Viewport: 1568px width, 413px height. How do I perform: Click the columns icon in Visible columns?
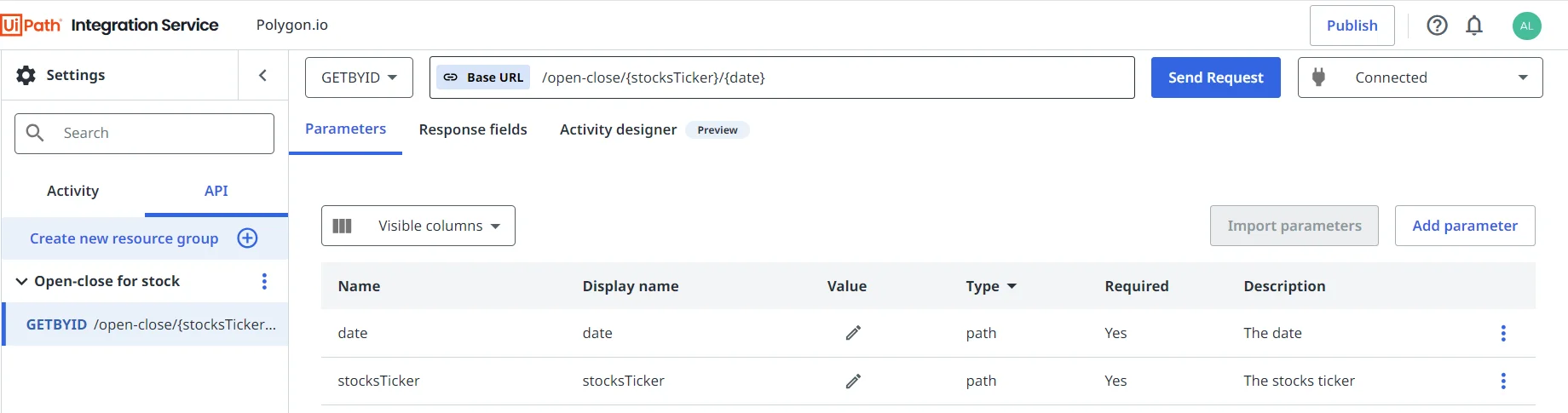point(342,226)
